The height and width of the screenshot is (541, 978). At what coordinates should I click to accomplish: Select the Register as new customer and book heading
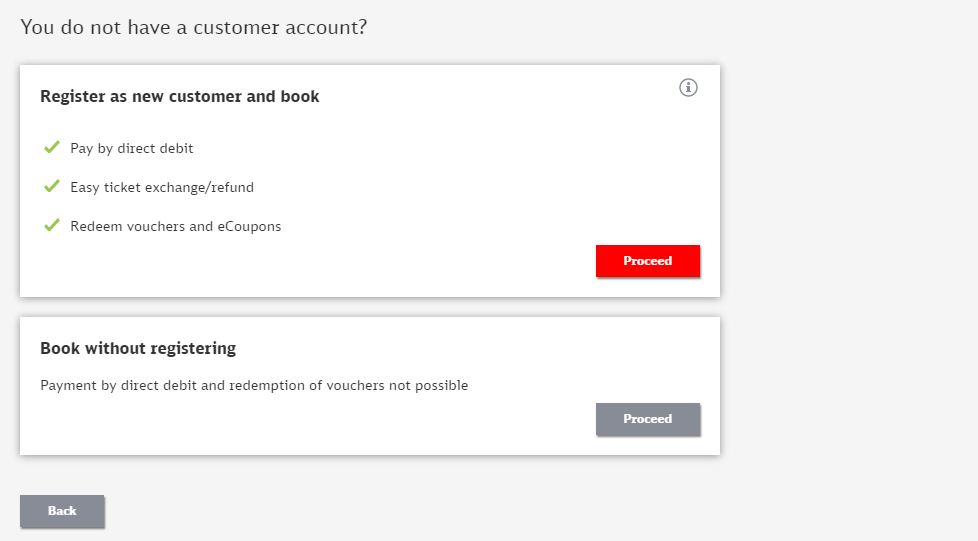[x=180, y=97]
